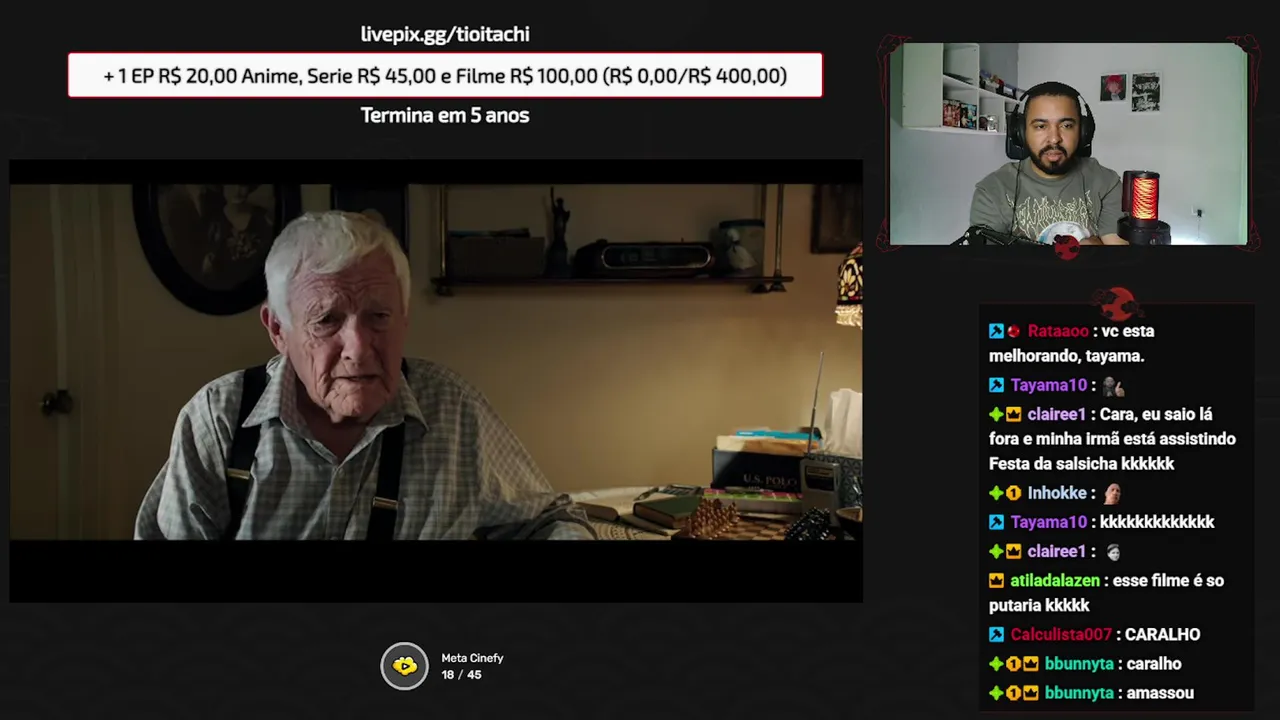Click the orange number-1 badge beside Inhokke
Viewport: 1280px width, 720px height.
[1013, 493]
